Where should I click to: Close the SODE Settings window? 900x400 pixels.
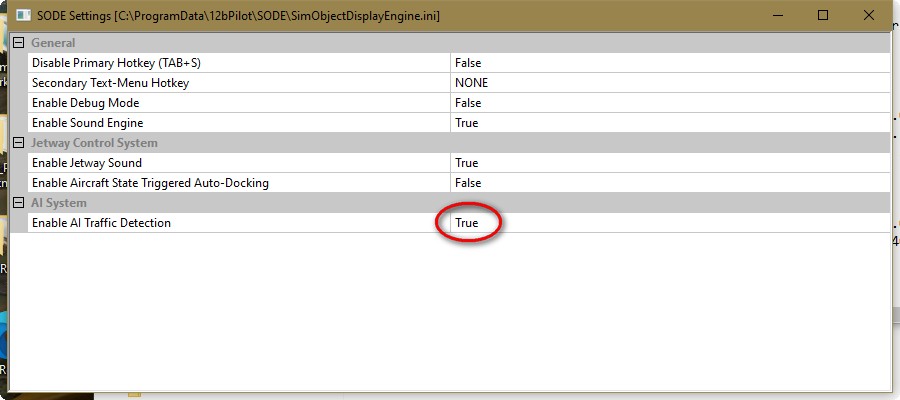(869, 15)
